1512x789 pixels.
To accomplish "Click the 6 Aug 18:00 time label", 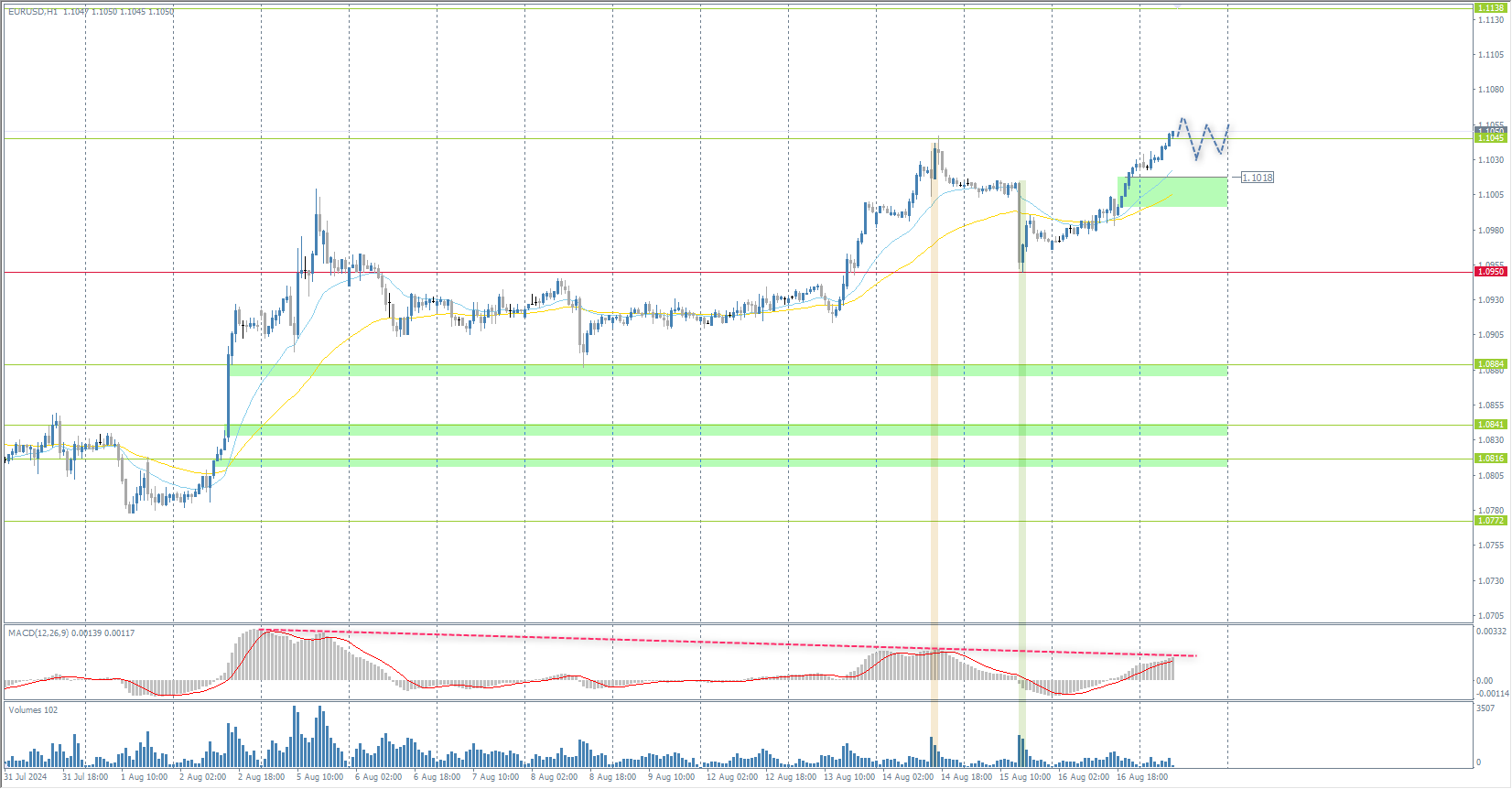I will [x=437, y=777].
